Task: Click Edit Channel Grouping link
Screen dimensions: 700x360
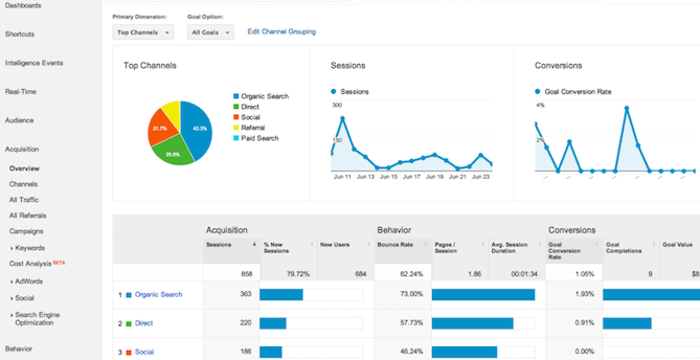Action: tap(282, 32)
